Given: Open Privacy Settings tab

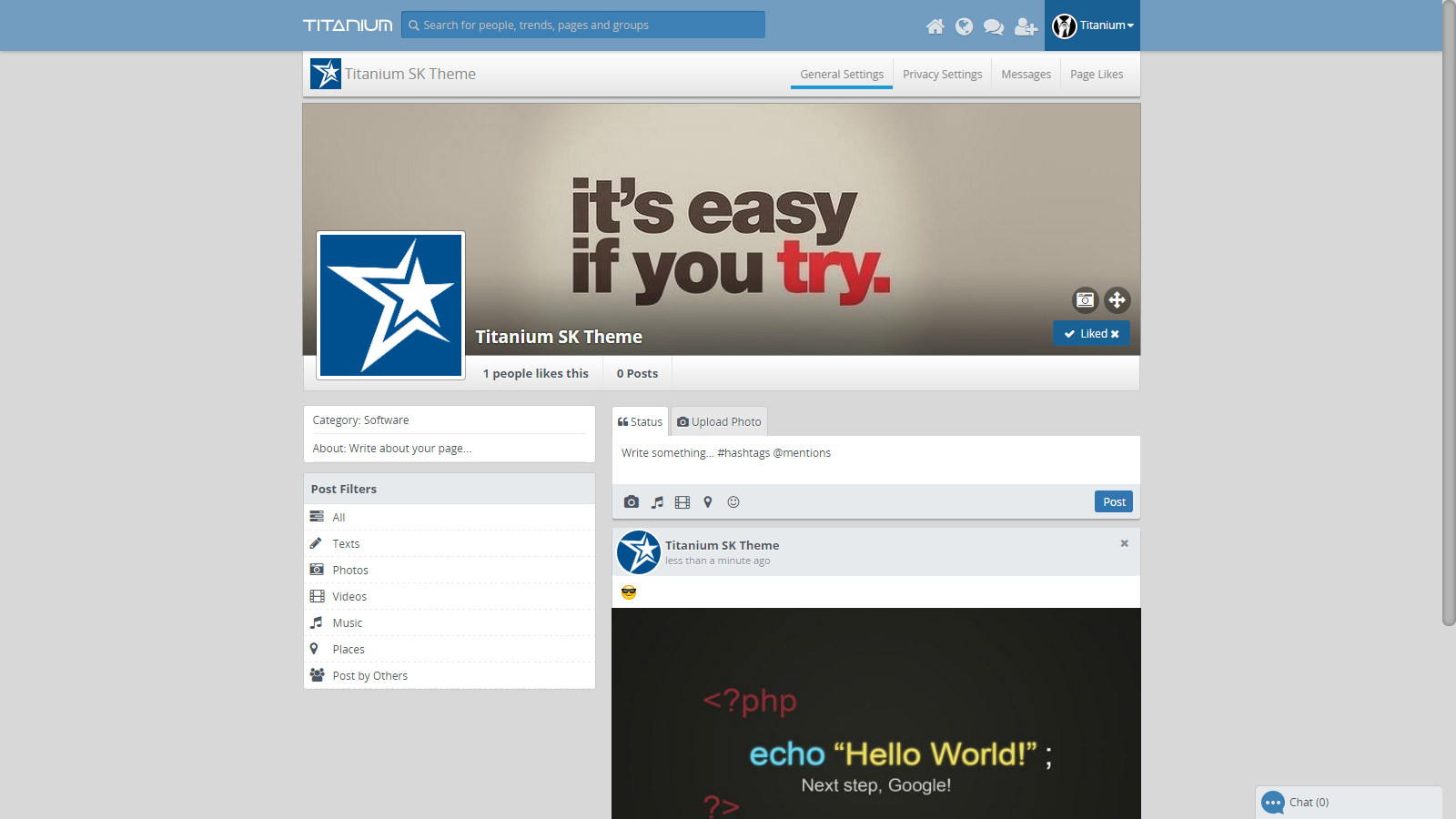Looking at the screenshot, I should point(943,75).
